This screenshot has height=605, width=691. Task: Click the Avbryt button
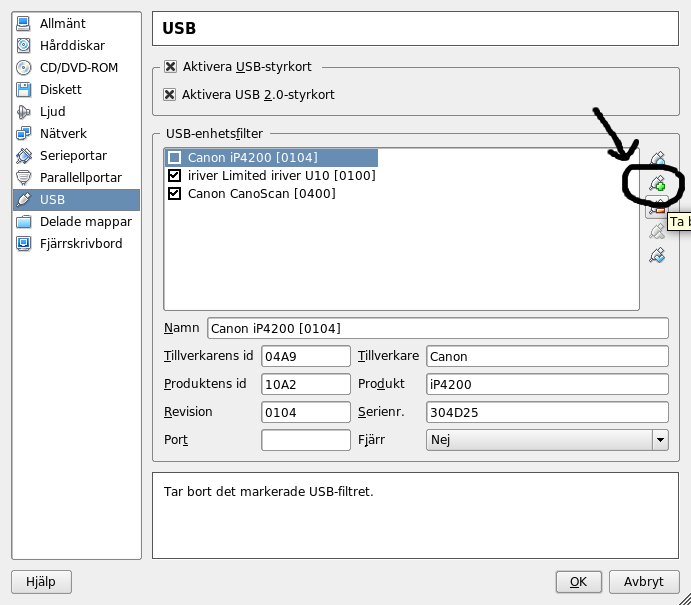[643, 582]
